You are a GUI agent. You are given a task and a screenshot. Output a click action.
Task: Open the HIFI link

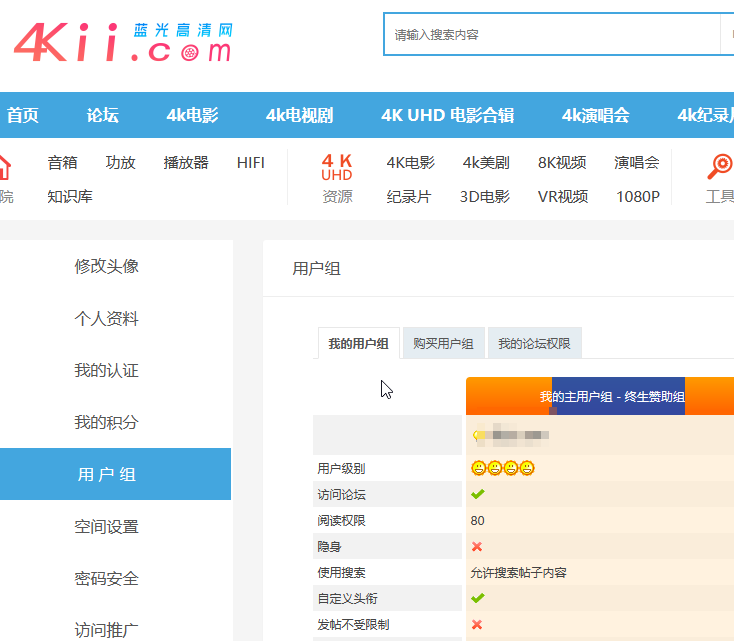click(x=250, y=163)
